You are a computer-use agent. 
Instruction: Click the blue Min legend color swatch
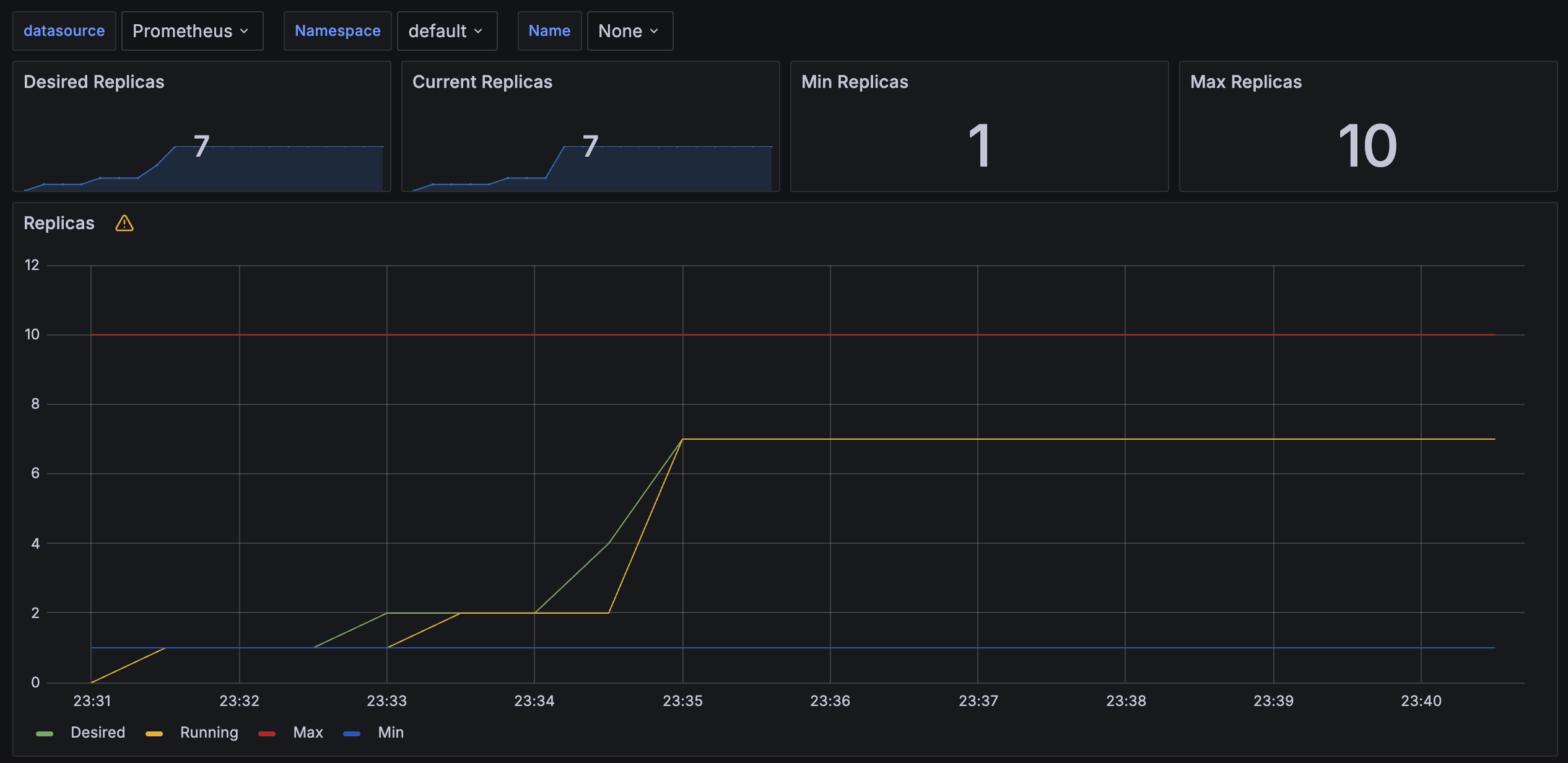tap(352, 734)
